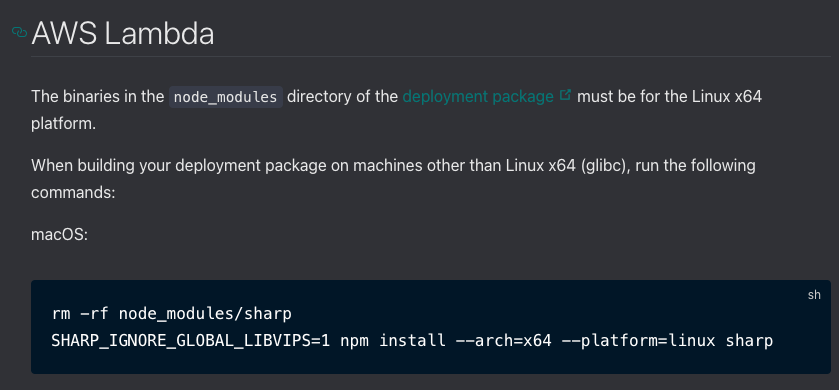This screenshot has height=390, width=839.
Task: Click the rm -rf node_modules/sharp command line
Action: click(171, 313)
